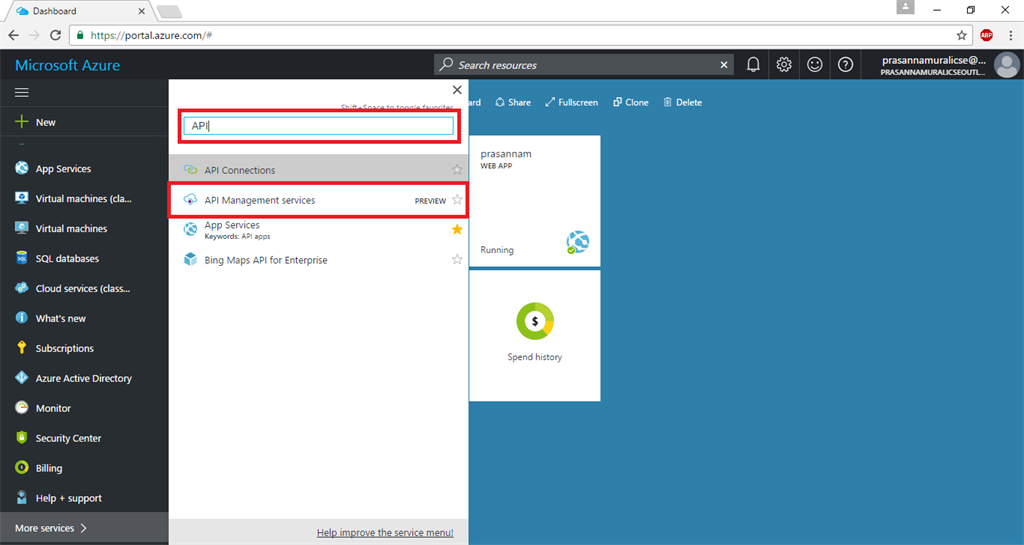The height and width of the screenshot is (545, 1024).
Task: Clone the dashboard
Action: coord(630,102)
